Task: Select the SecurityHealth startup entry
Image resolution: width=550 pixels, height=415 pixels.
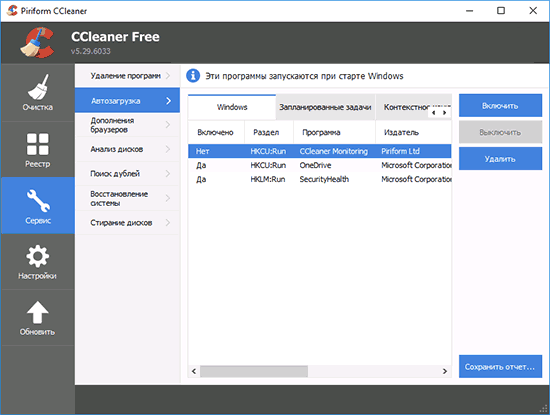Action: point(320,179)
